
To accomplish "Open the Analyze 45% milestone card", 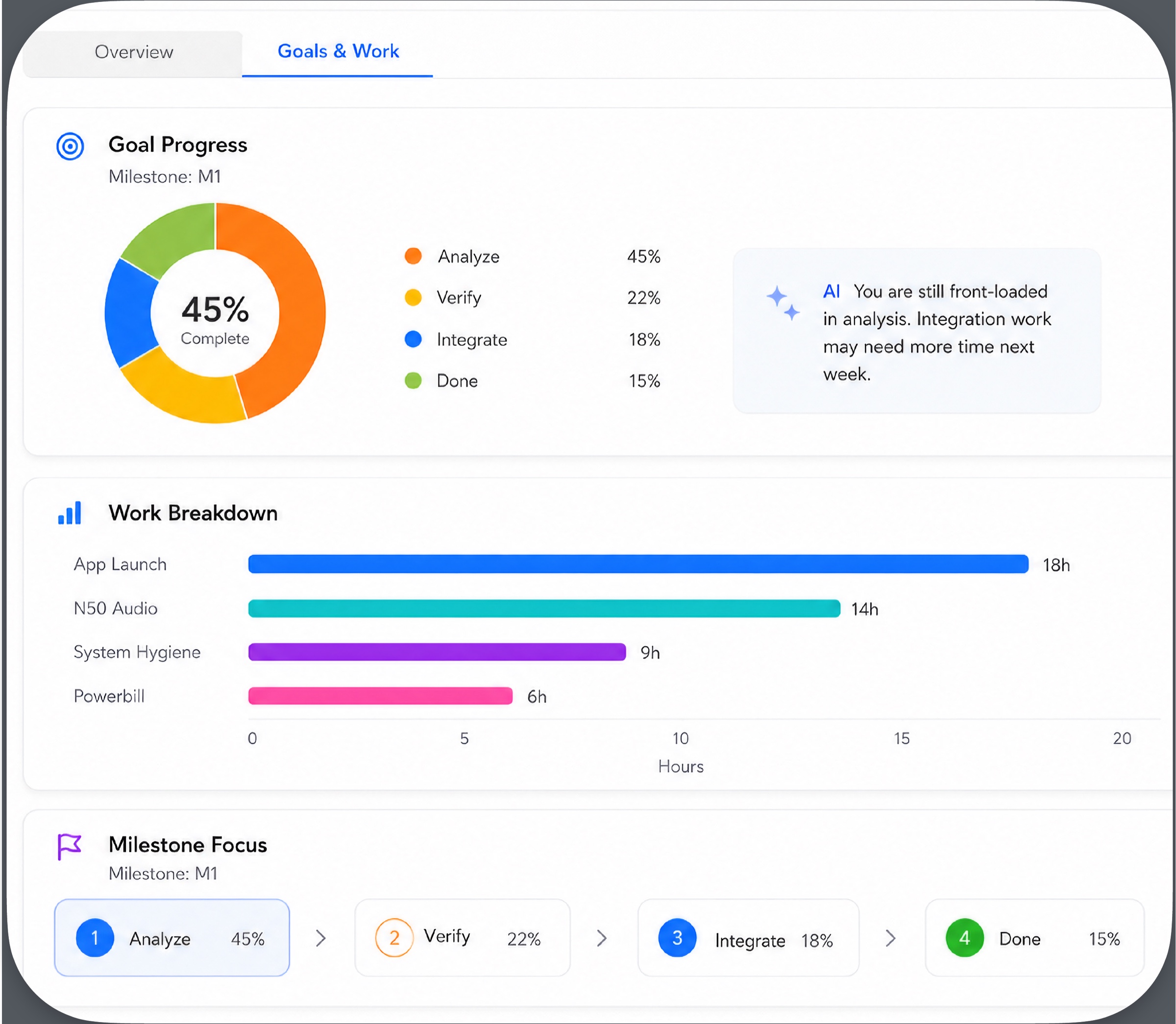I will point(172,938).
